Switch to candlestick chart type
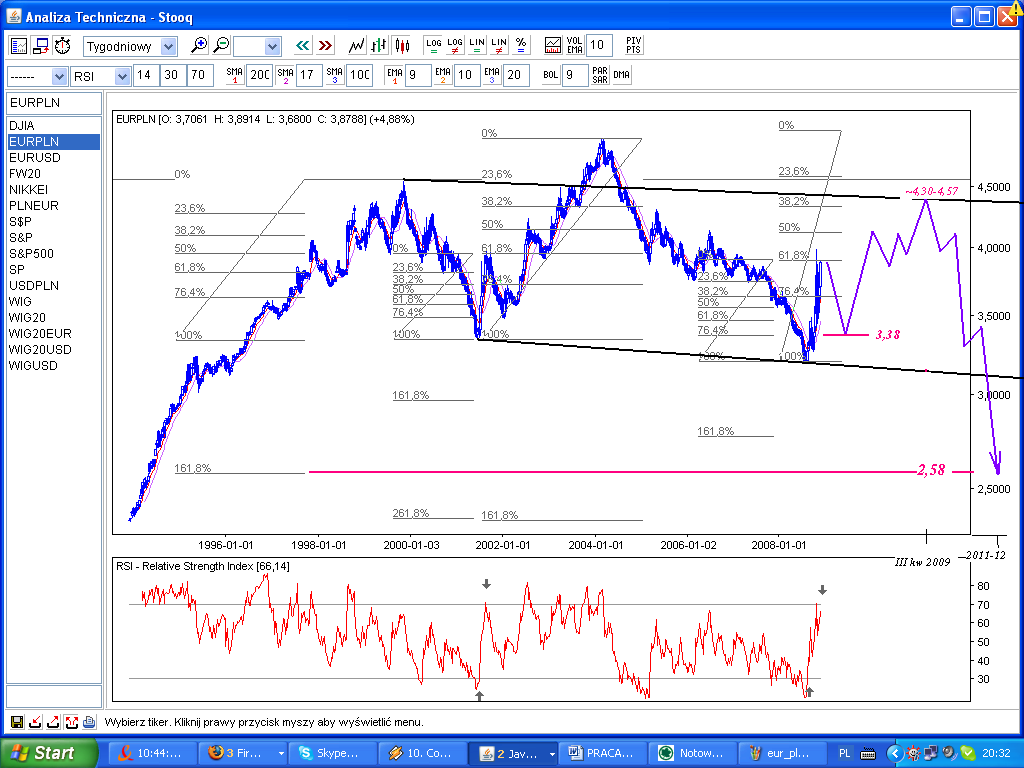The width and height of the screenshot is (1024, 768). coord(402,46)
